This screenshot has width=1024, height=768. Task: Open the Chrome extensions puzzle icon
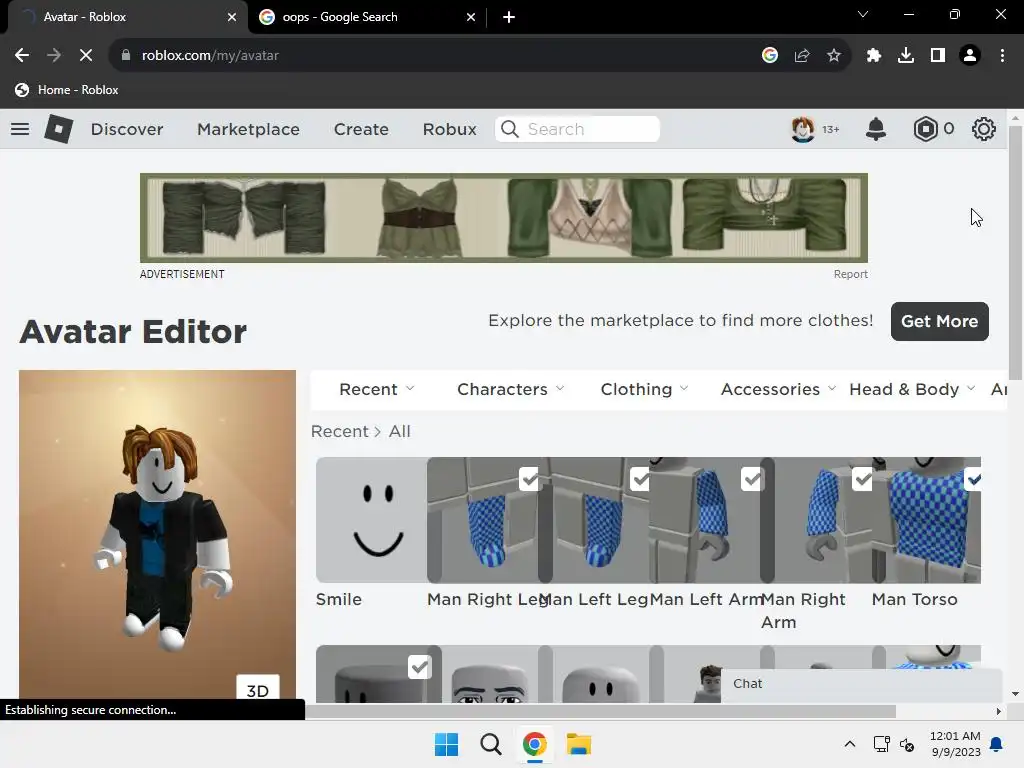[874, 56]
